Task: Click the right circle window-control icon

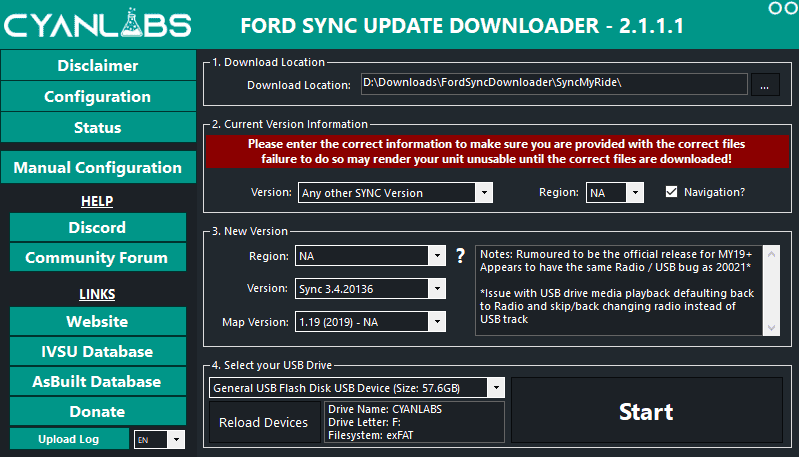Action: tap(791, 8)
